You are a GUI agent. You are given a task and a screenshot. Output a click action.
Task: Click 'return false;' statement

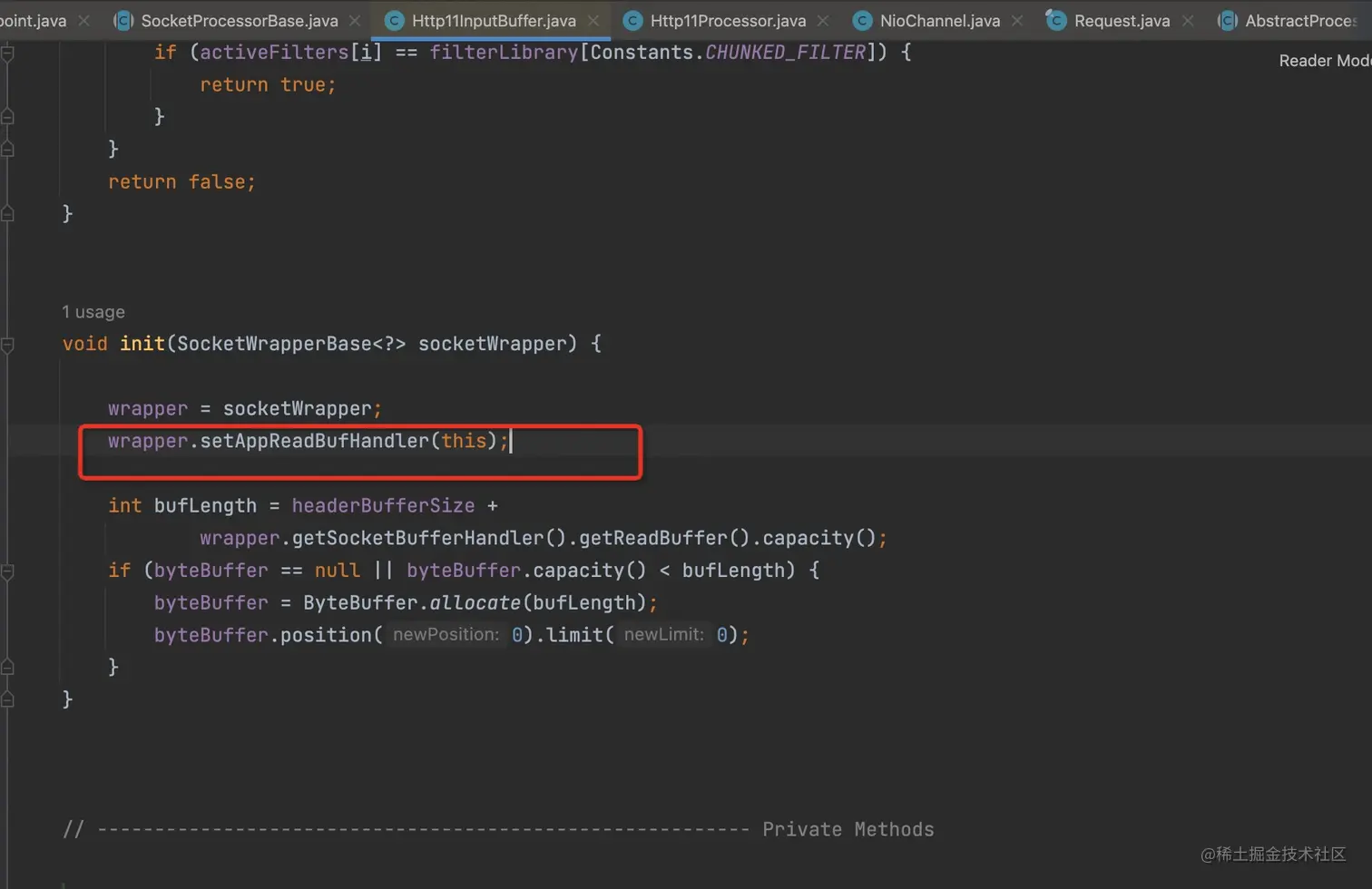coord(181,182)
